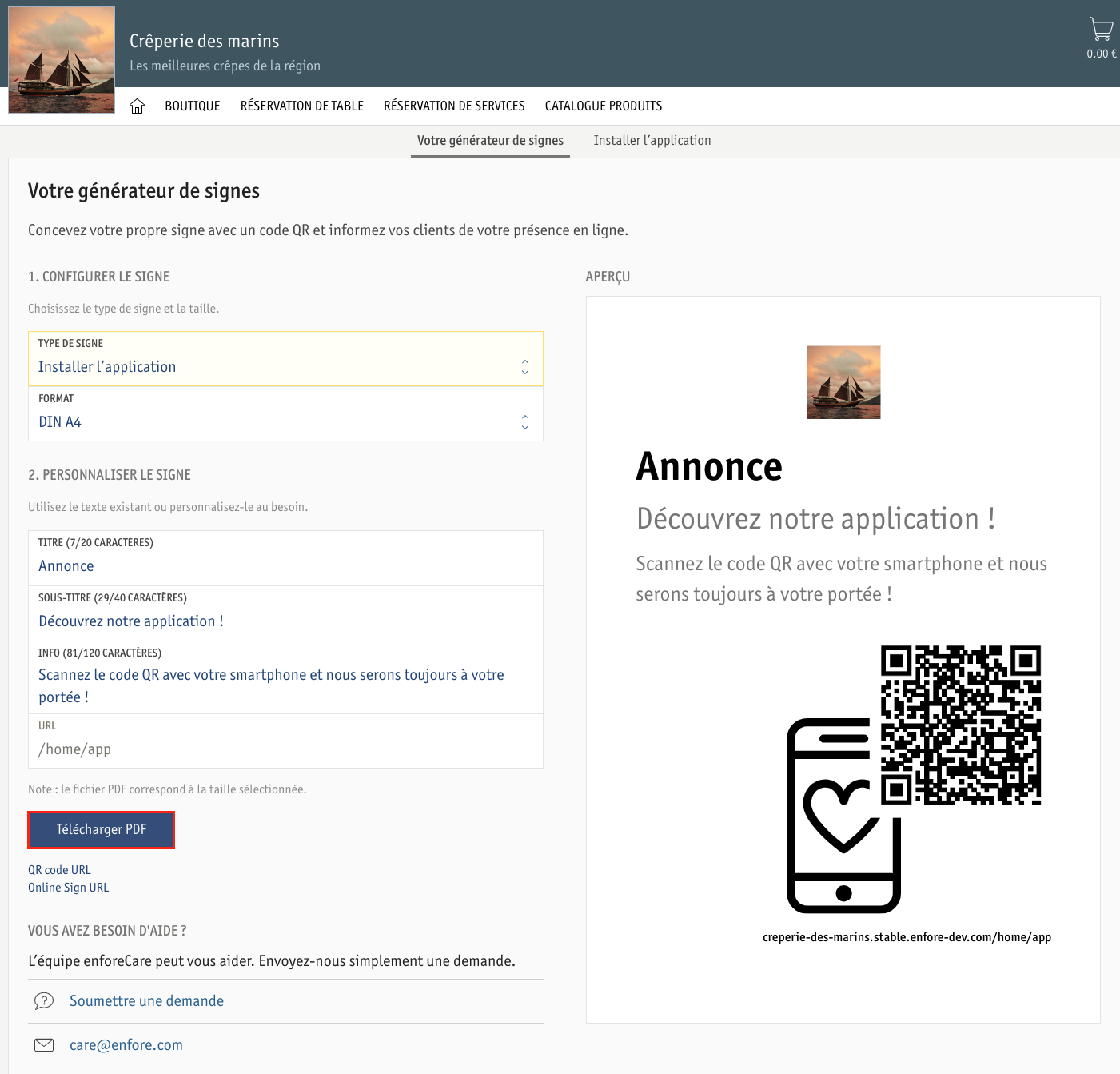Viewport: 1120px width, 1074px height.
Task: Click preview subtitle Découvrez notre application !
Action: point(815,519)
